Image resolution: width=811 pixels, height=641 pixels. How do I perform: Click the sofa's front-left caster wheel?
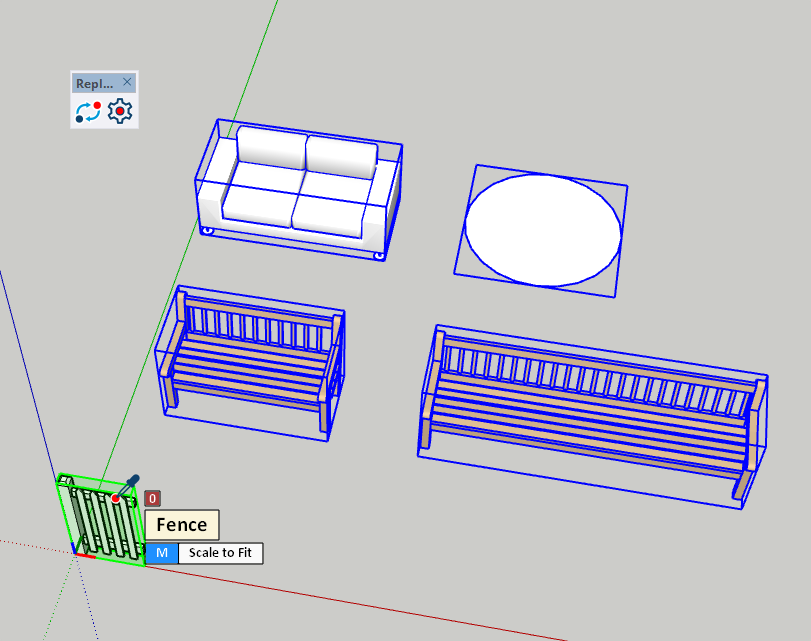tap(207, 231)
